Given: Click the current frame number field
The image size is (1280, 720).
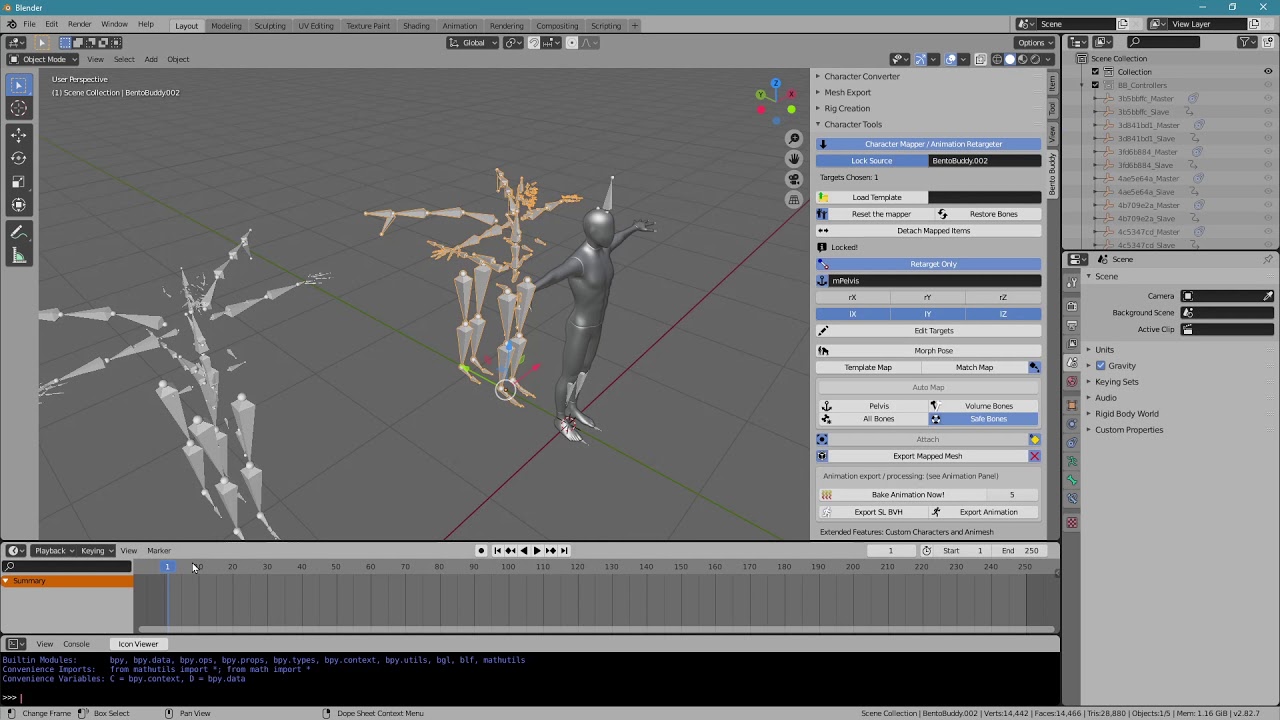Looking at the screenshot, I should [890, 551].
